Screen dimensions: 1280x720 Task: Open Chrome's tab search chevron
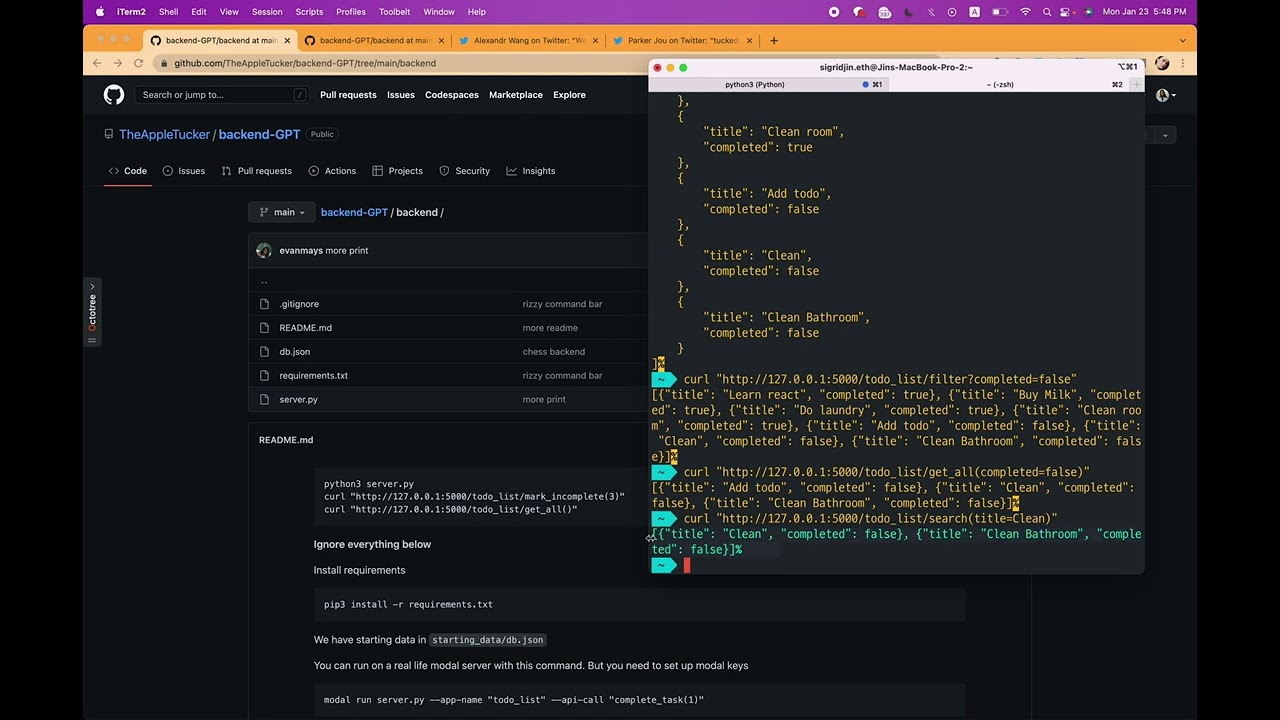pyautogui.click(x=1182, y=41)
